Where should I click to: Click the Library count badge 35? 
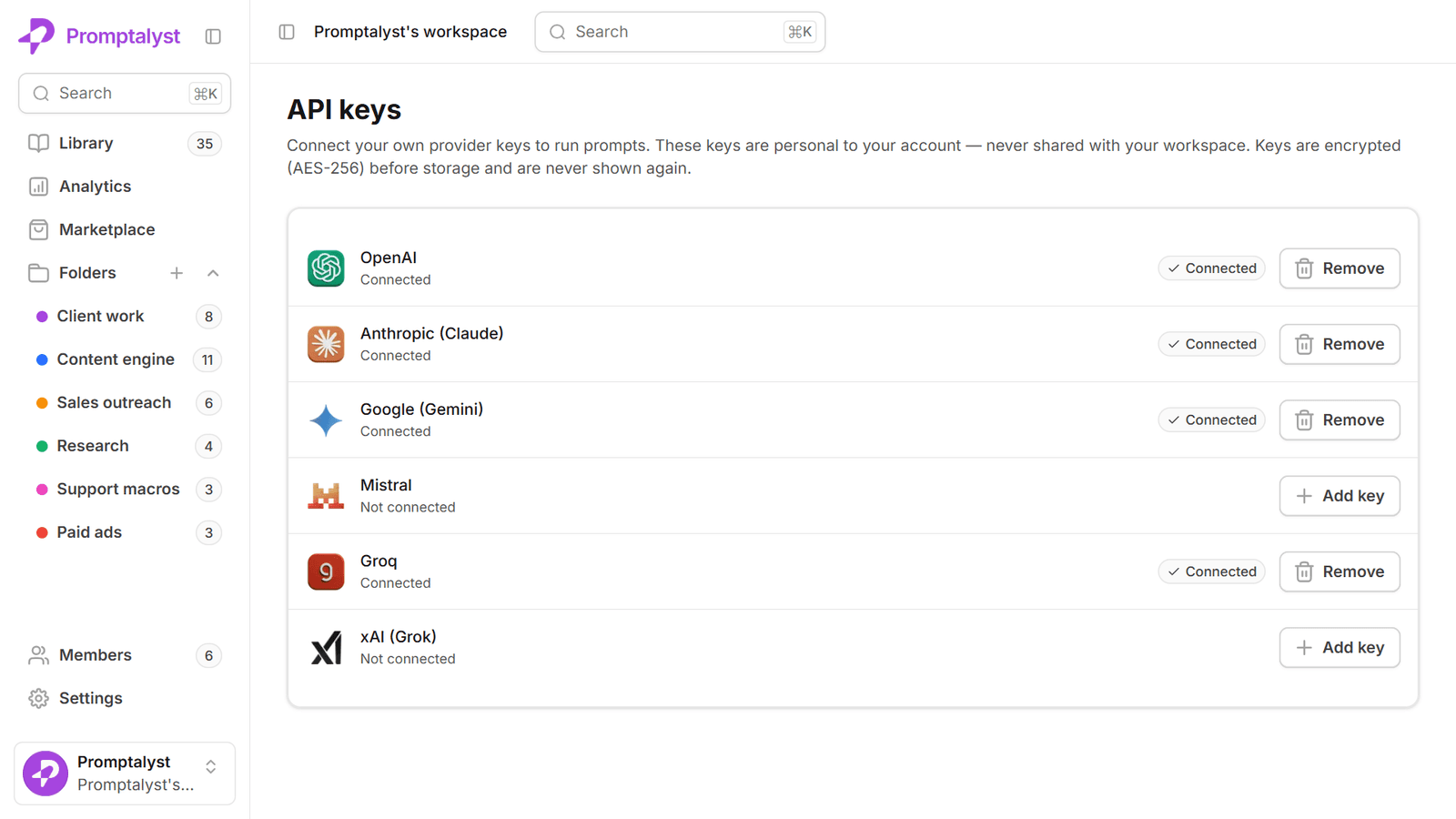tap(205, 144)
